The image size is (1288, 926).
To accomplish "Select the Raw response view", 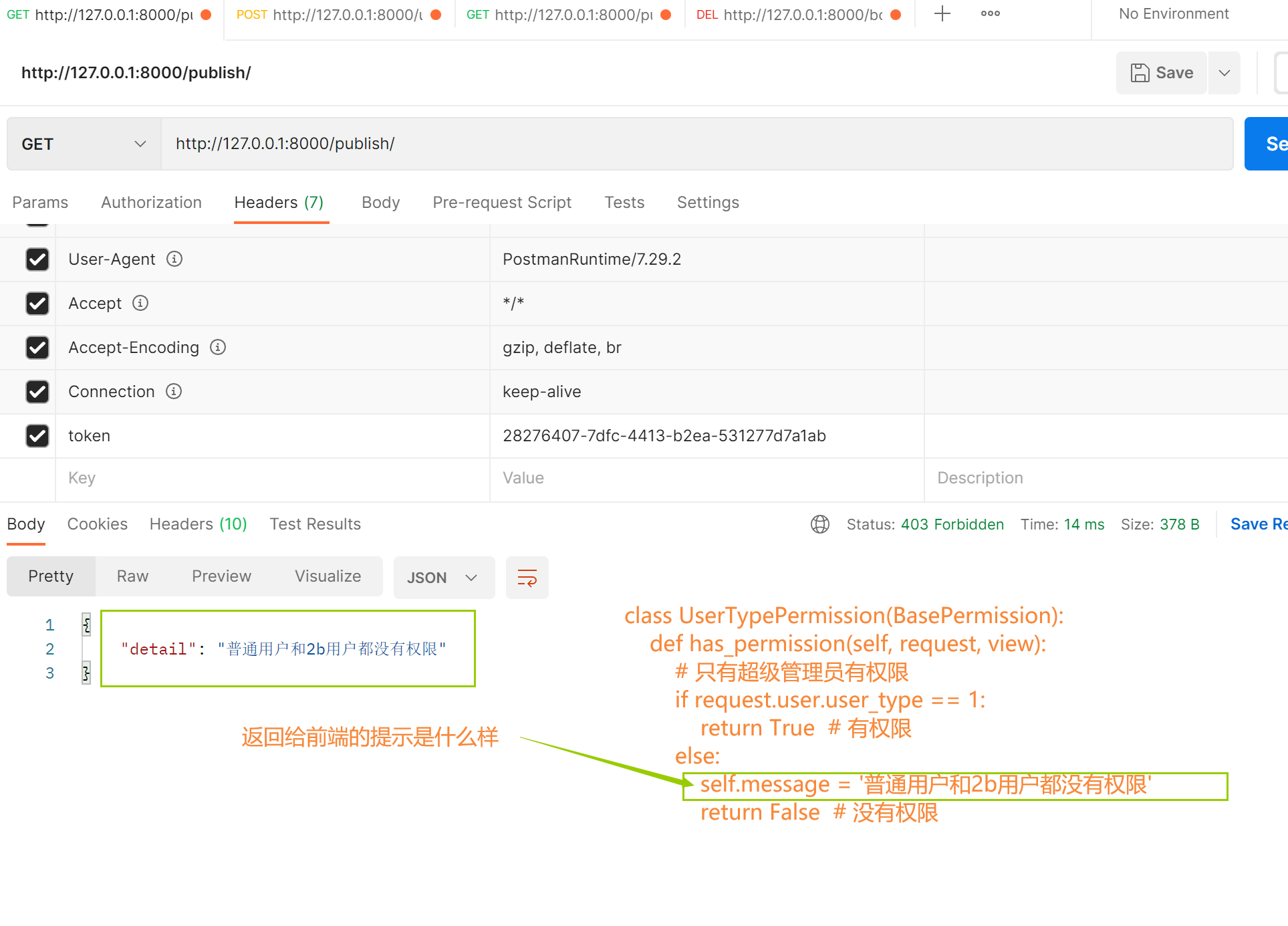I will click(132, 576).
